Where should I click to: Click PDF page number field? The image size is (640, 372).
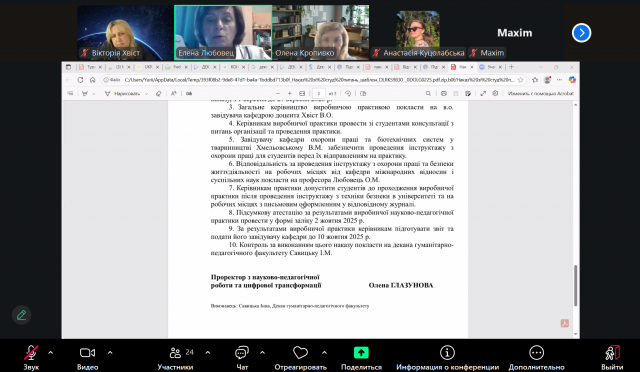319,94
